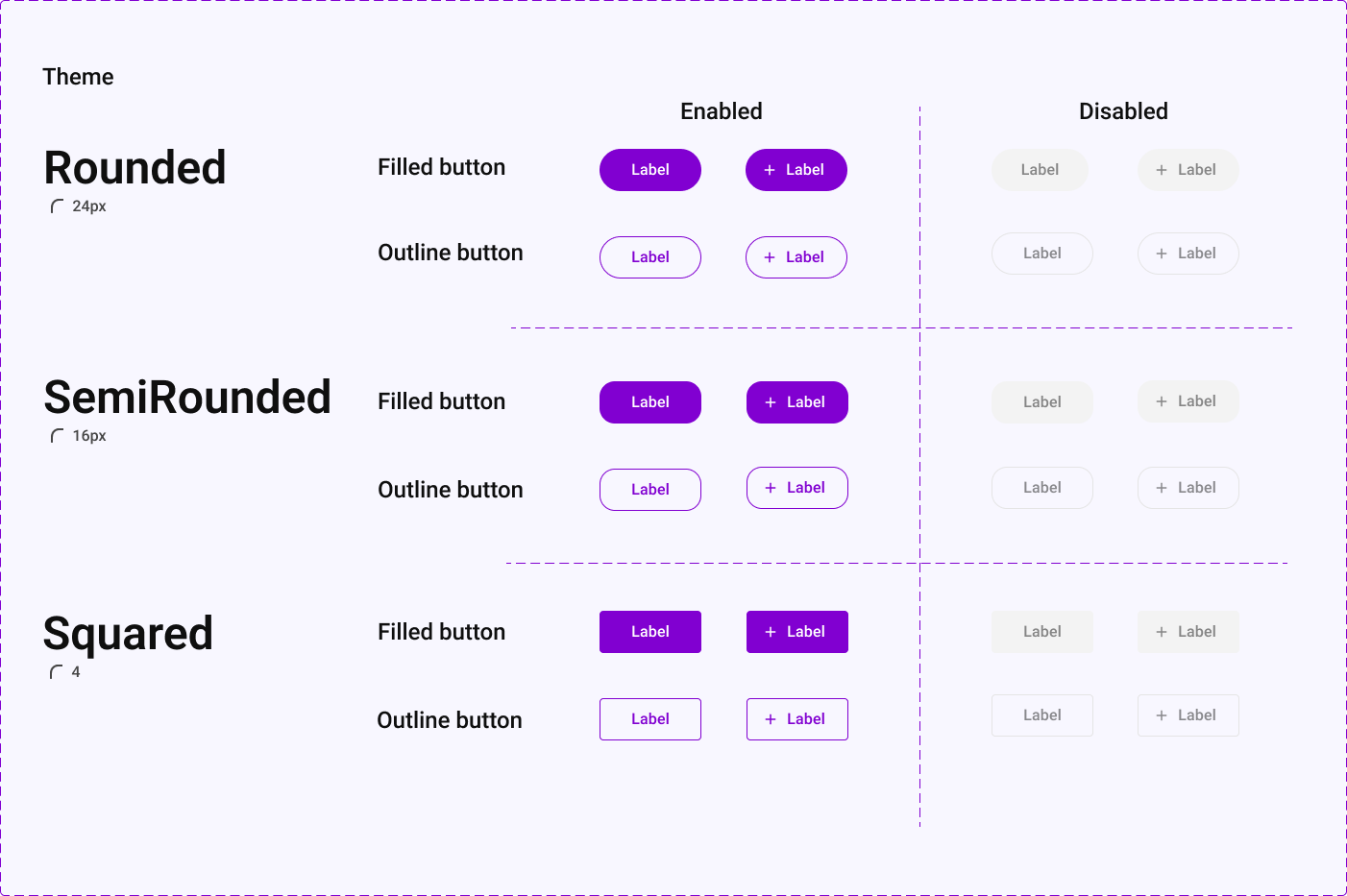This screenshot has width=1347, height=896.
Task: Click the Rounded filled Label button without icon
Action: click(650, 170)
